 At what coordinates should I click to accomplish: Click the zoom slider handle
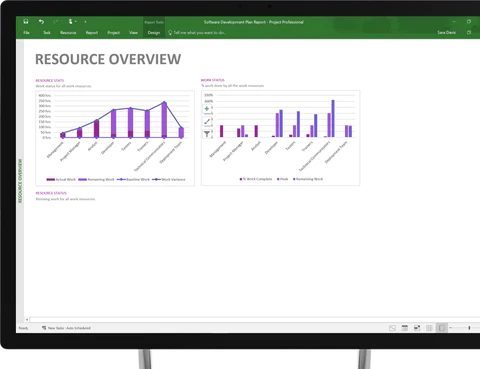(469, 328)
